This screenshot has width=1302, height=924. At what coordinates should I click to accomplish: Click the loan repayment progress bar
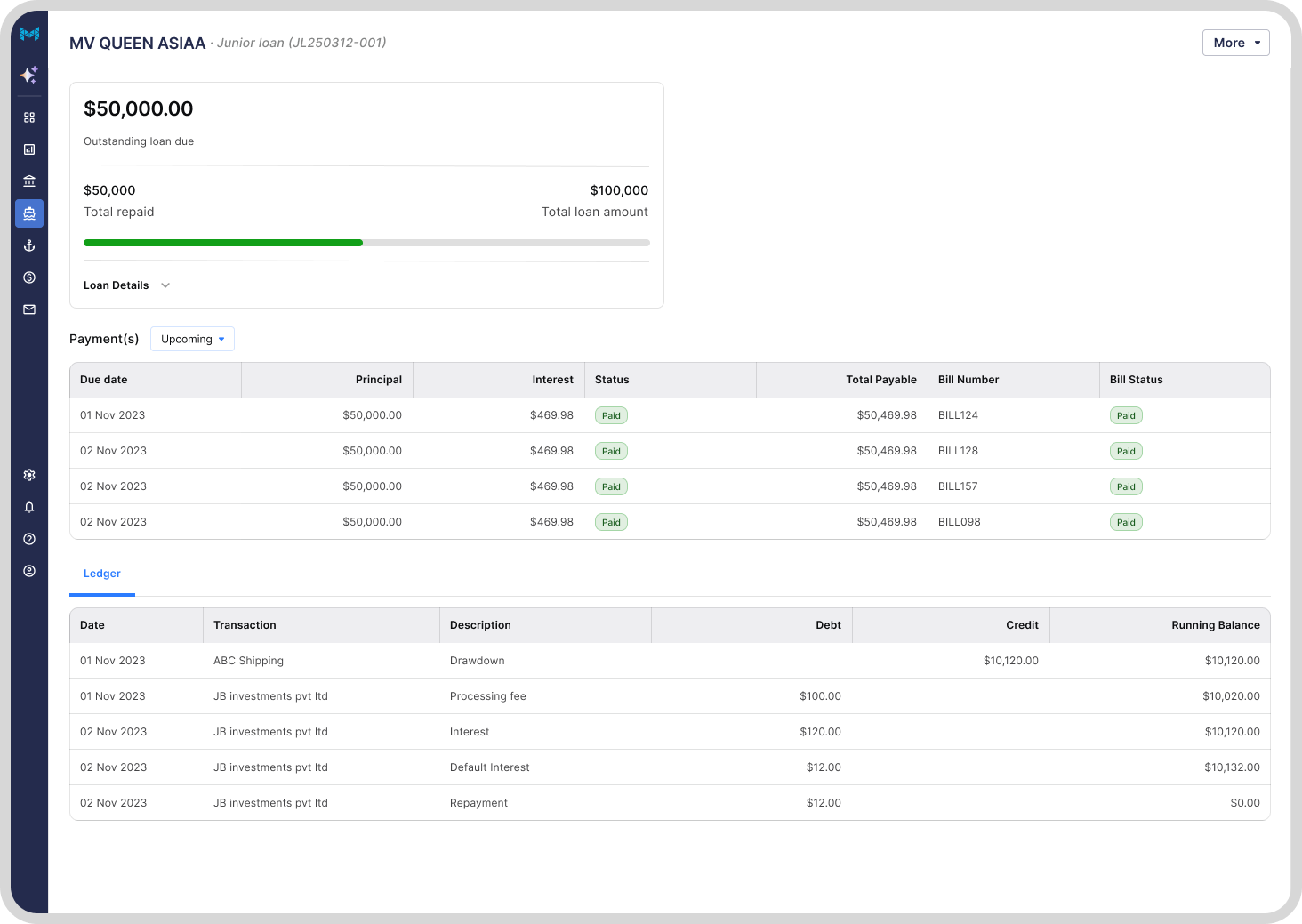(365, 242)
